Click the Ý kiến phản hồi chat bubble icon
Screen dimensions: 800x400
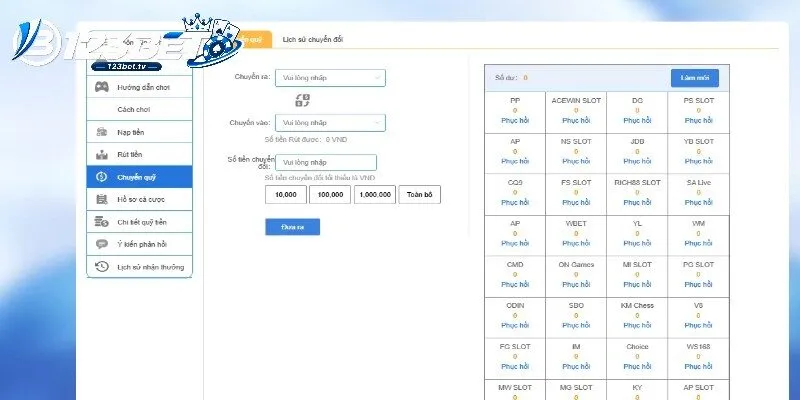102,244
